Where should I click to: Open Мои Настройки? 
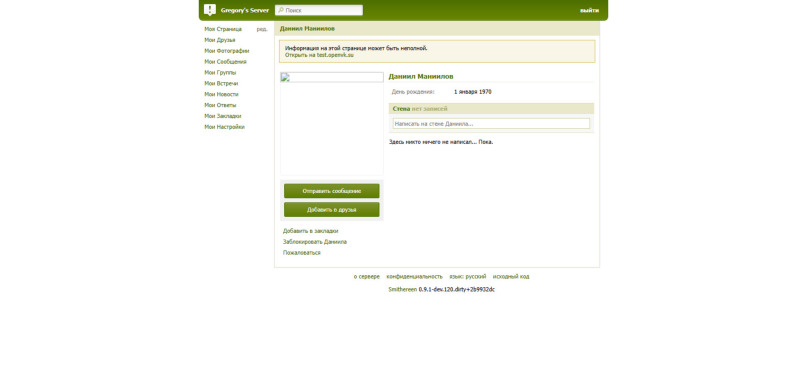(x=224, y=127)
